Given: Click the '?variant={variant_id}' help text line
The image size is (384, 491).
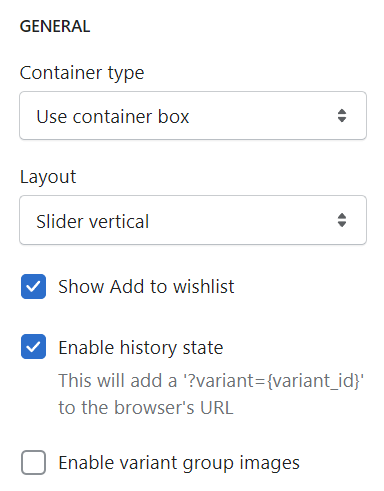Looking at the screenshot, I should (x=211, y=381).
